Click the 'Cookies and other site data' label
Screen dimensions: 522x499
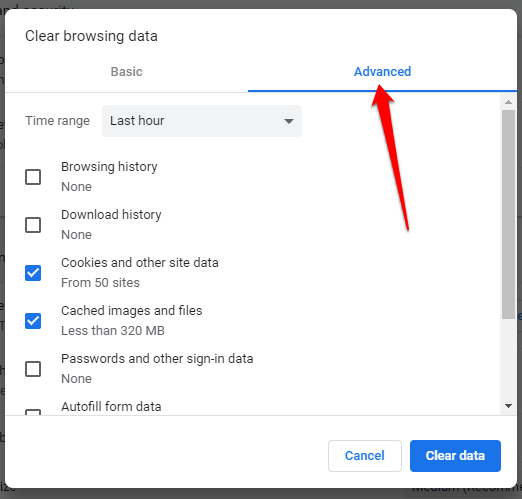coord(140,263)
